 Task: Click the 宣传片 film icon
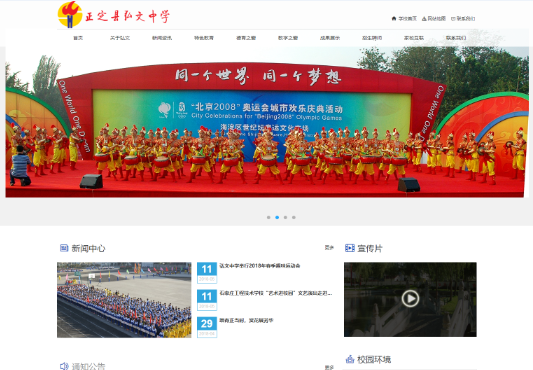pyautogui.click(x=349, y=248)
